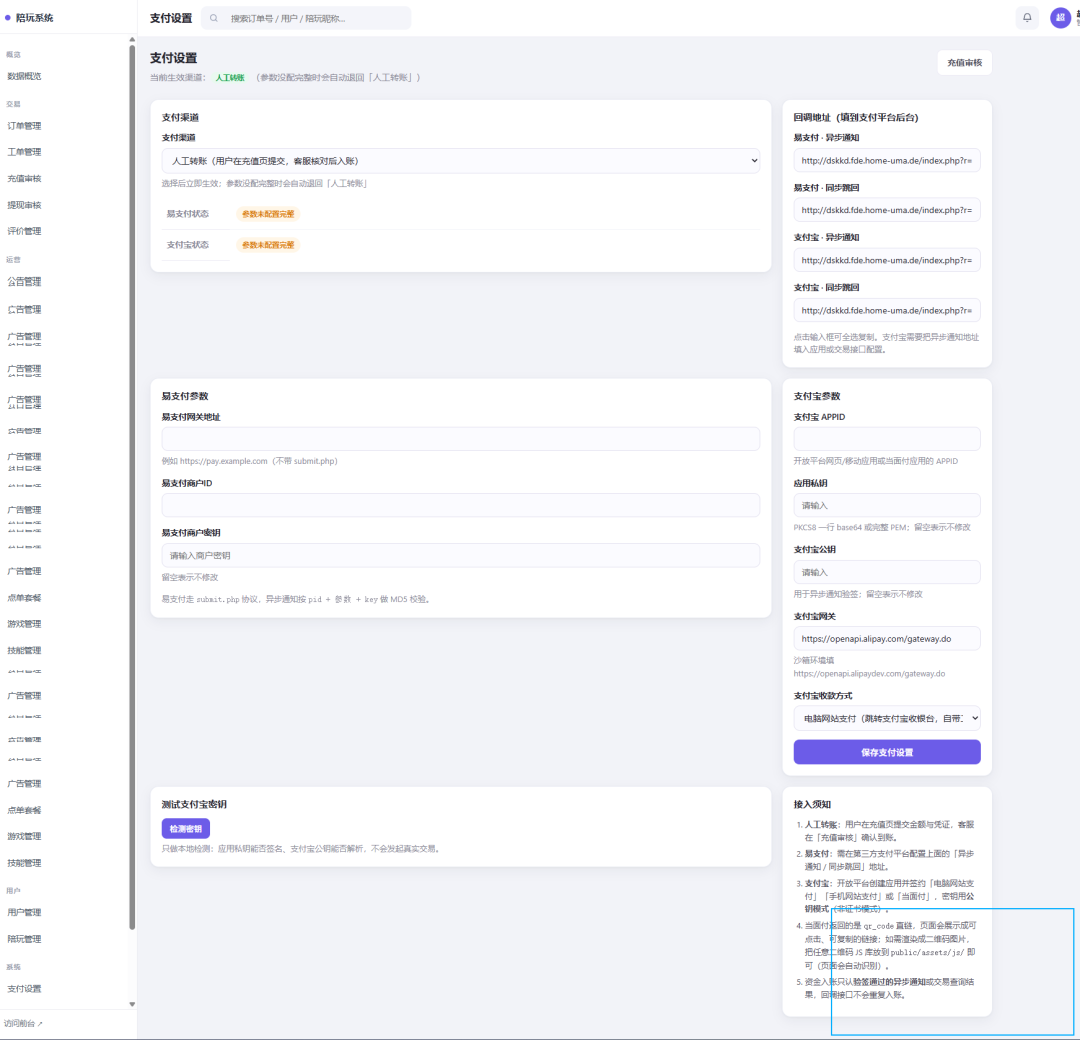Select the 支付宝公钥 input field

pos(887,572)
